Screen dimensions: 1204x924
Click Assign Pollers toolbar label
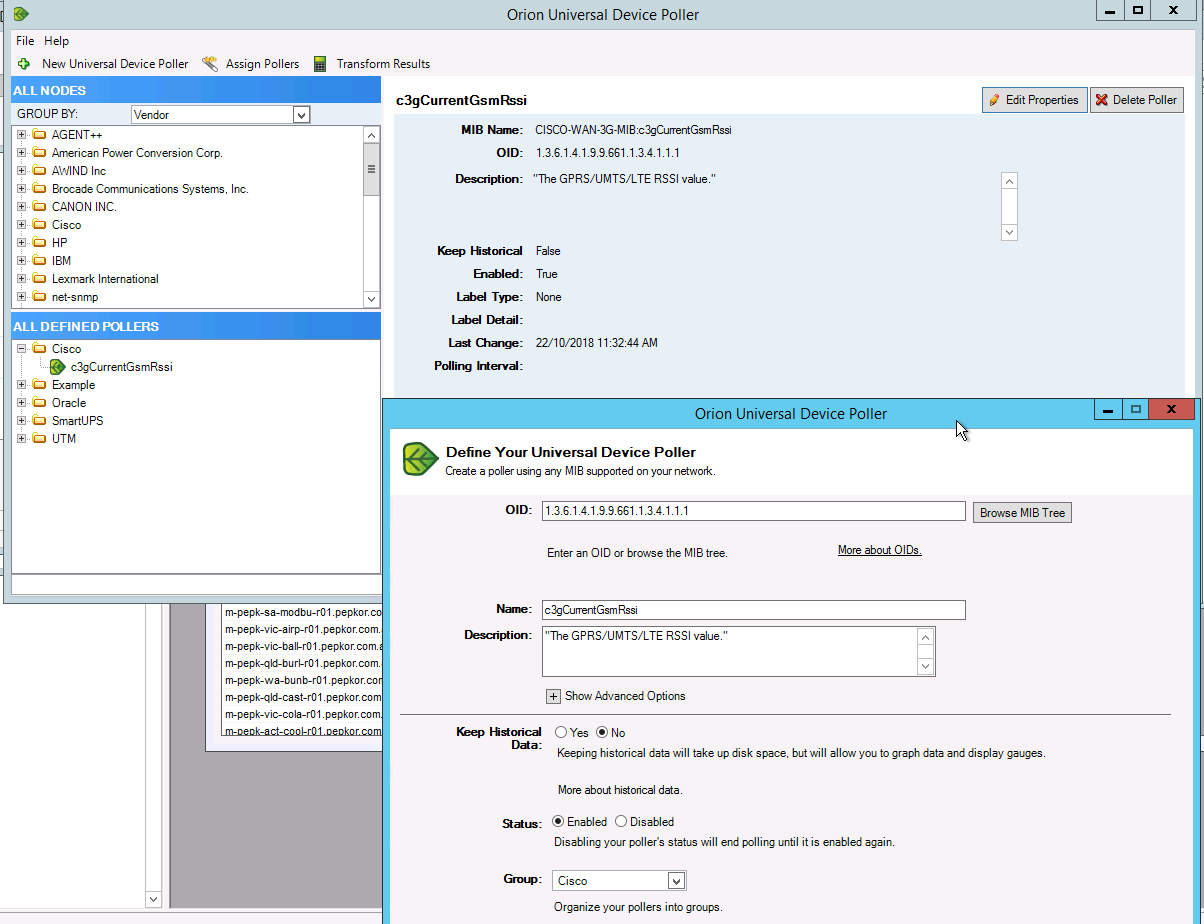tap(262, 64)
